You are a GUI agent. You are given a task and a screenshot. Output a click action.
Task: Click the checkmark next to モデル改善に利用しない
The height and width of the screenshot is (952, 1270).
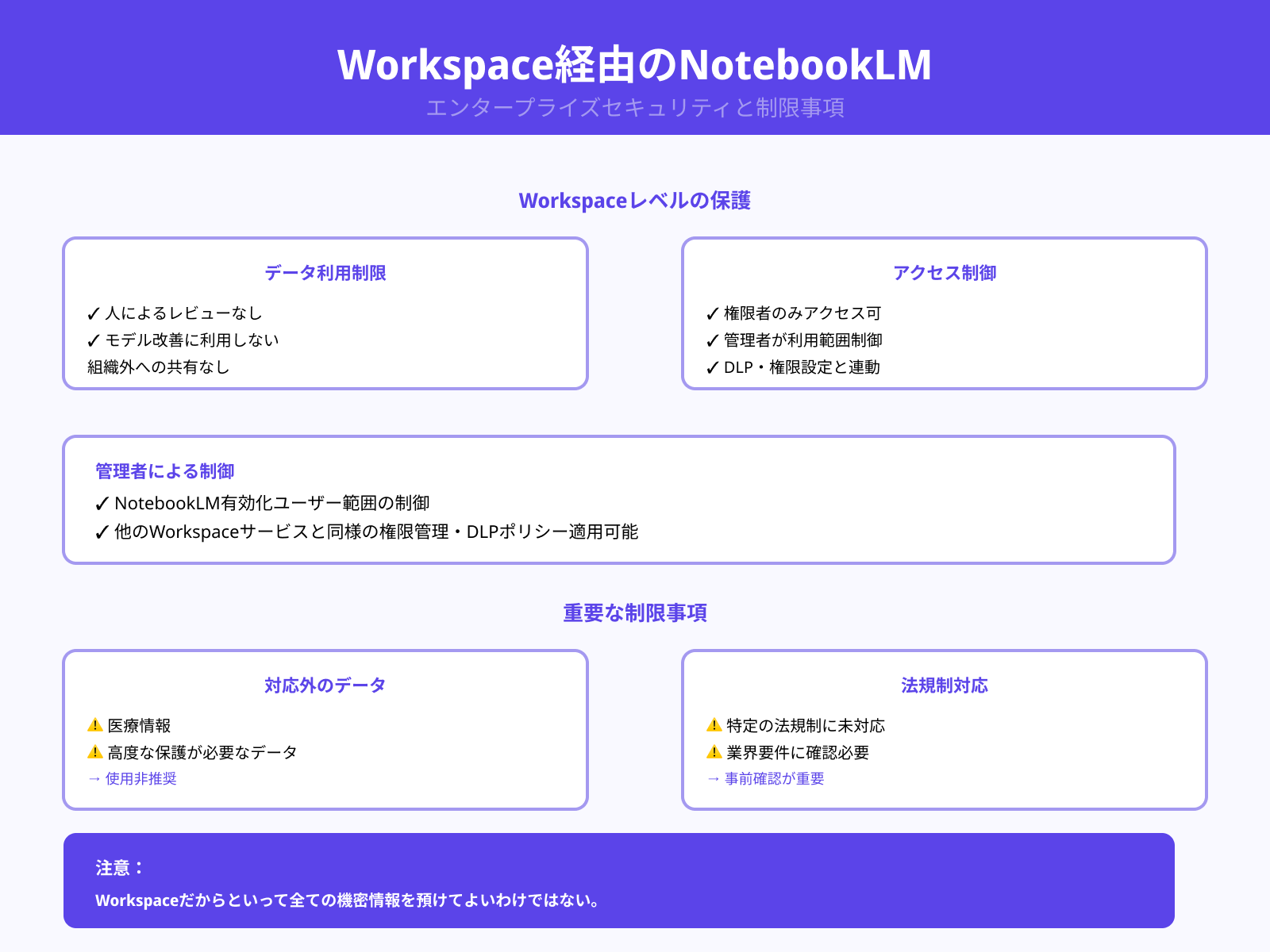coord(95,340)
